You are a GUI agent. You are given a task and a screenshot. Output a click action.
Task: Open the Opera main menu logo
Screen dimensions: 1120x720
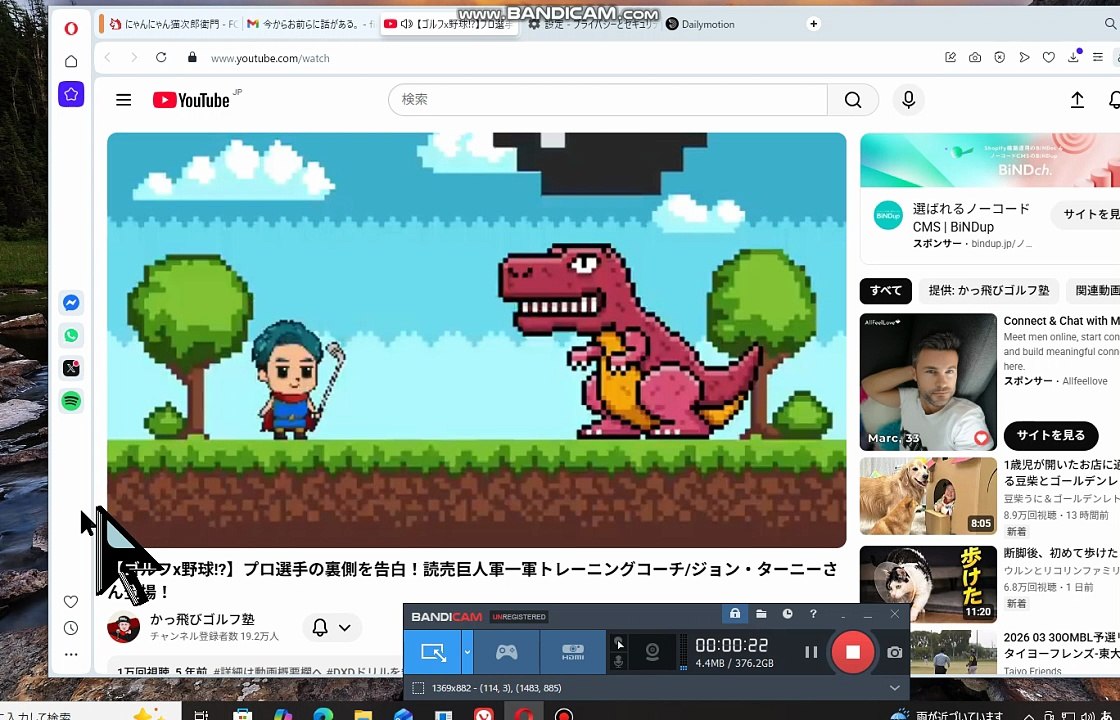(71, 29)
